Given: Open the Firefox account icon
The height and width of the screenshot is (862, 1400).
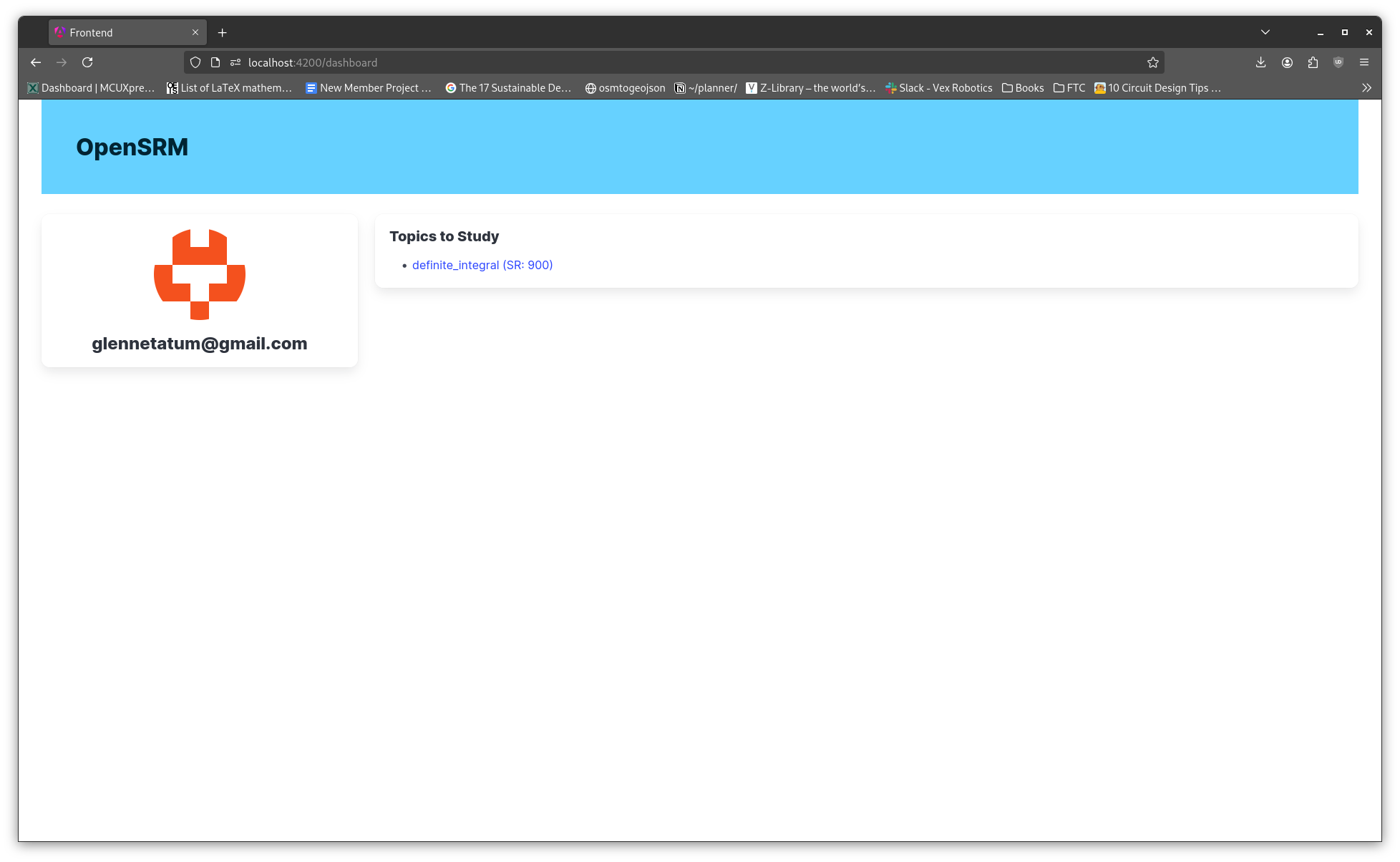Looking at the screenshot, I should [x=1287, y=62].
